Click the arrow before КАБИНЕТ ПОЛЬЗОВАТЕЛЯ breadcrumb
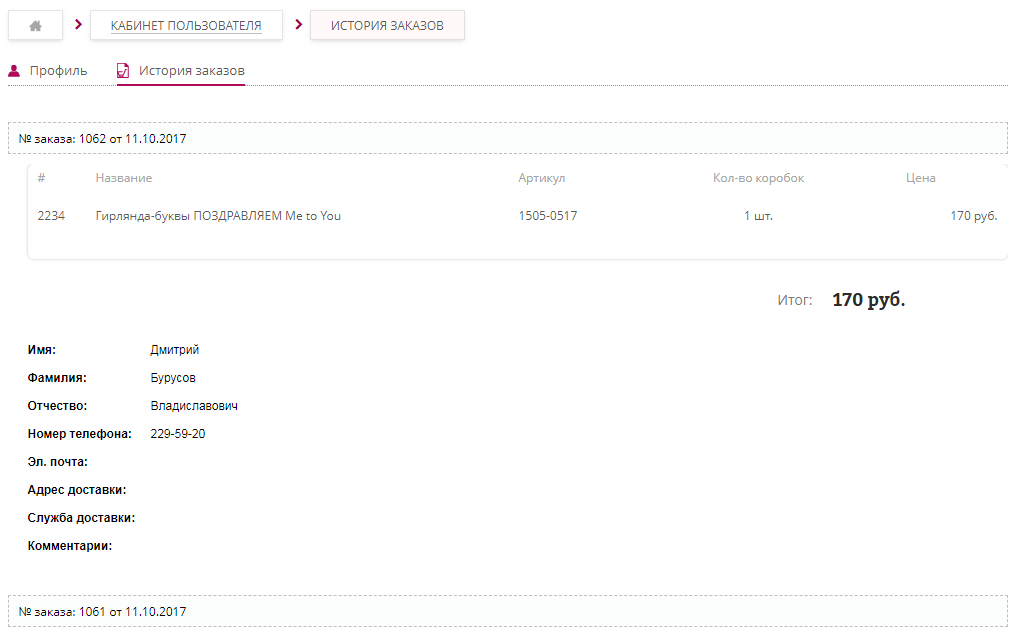 pos(78,25)
